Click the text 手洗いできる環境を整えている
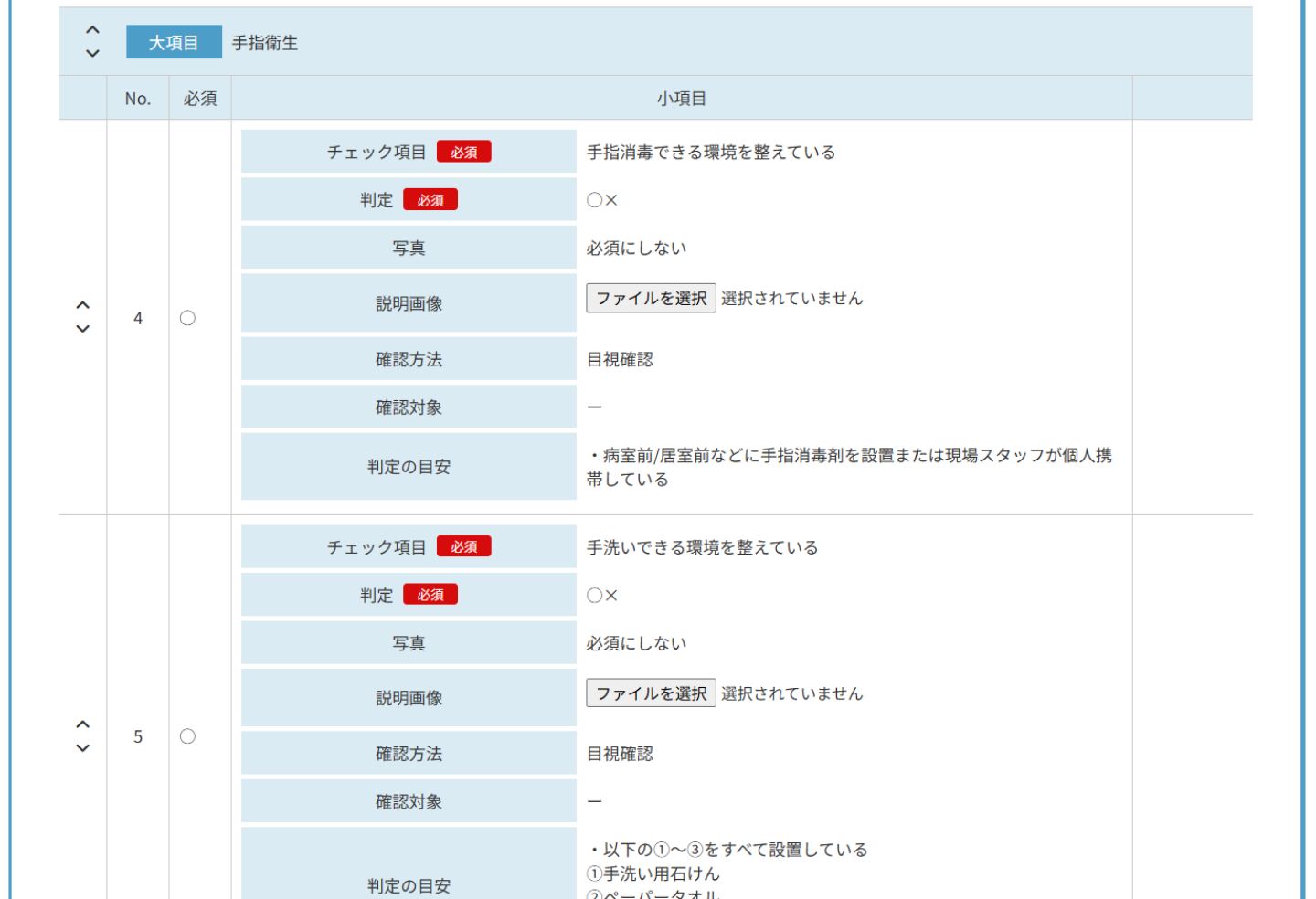Viewport: 1316px width, 899px height. point(702,547)
